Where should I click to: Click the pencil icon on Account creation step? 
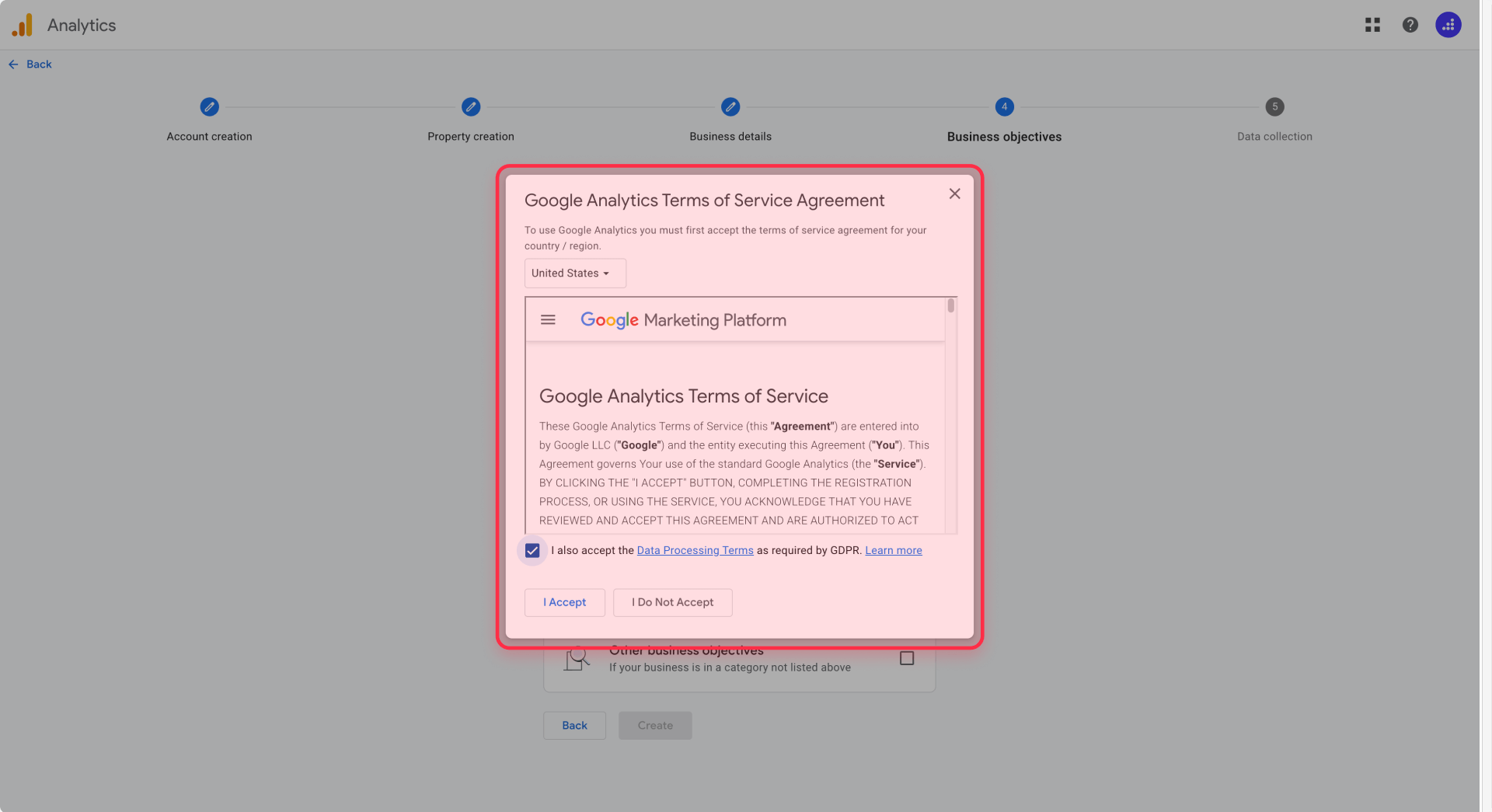click(209, 106)
